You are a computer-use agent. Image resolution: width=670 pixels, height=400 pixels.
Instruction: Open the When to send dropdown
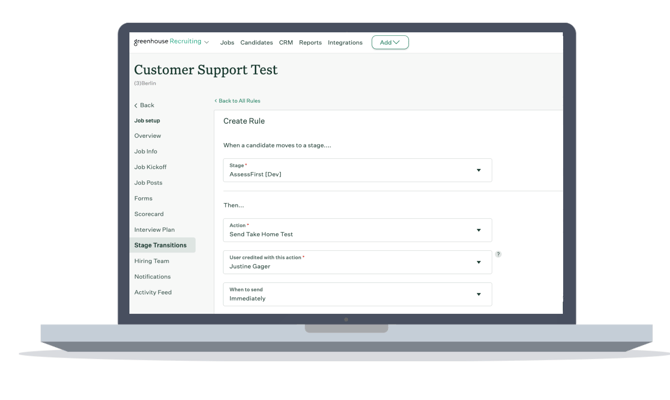coord(357,294)
